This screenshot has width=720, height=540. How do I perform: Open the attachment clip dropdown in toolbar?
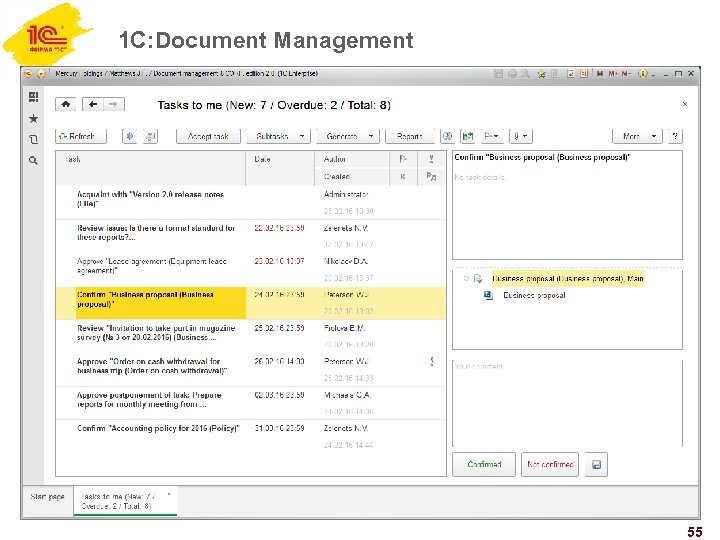tap(520, 136)
